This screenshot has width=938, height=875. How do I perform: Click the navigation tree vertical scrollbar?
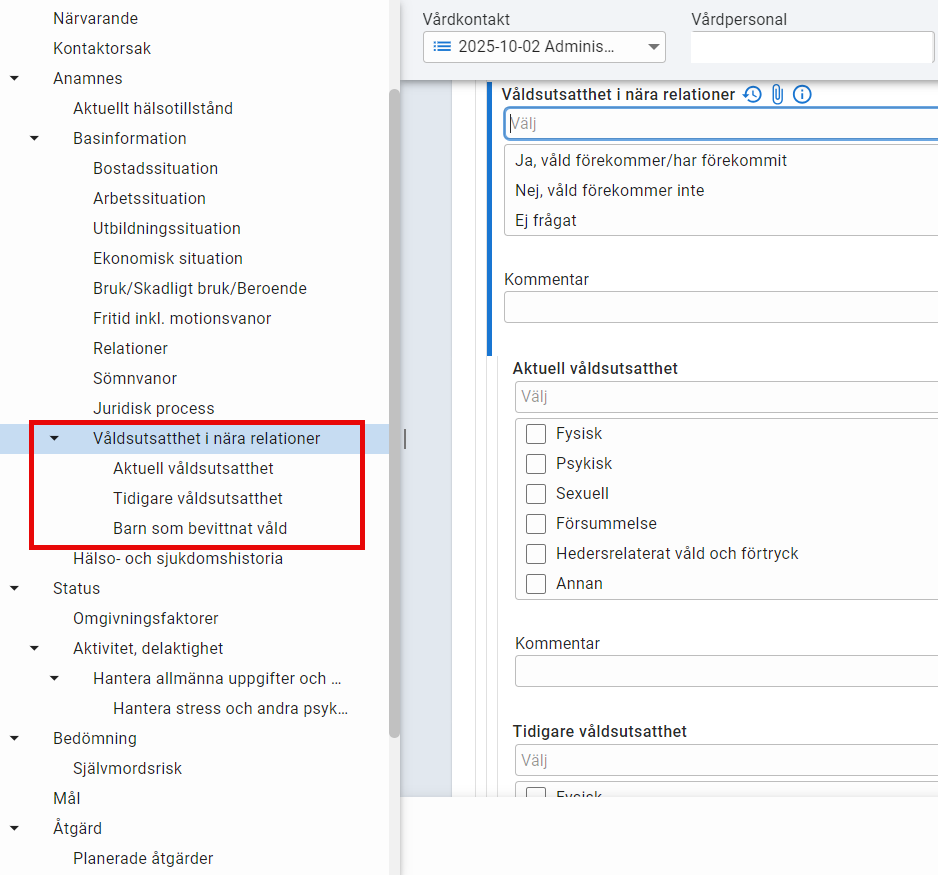[394, 400]
